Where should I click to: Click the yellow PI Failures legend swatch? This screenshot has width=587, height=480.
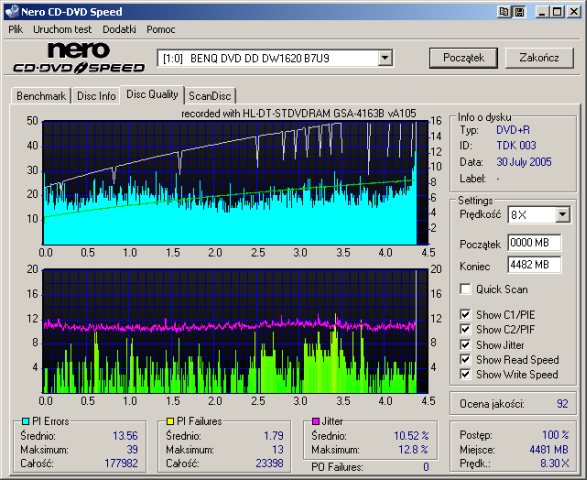pos(170,421)
